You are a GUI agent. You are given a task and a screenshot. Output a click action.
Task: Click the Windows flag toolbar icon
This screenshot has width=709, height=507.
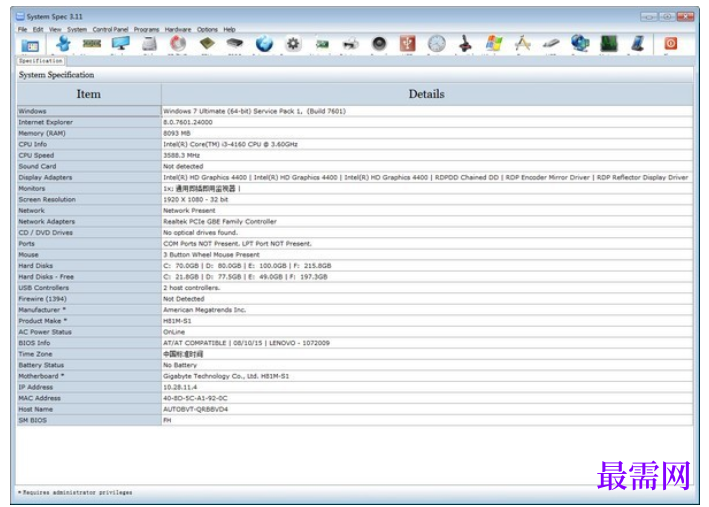pos(494,44)
